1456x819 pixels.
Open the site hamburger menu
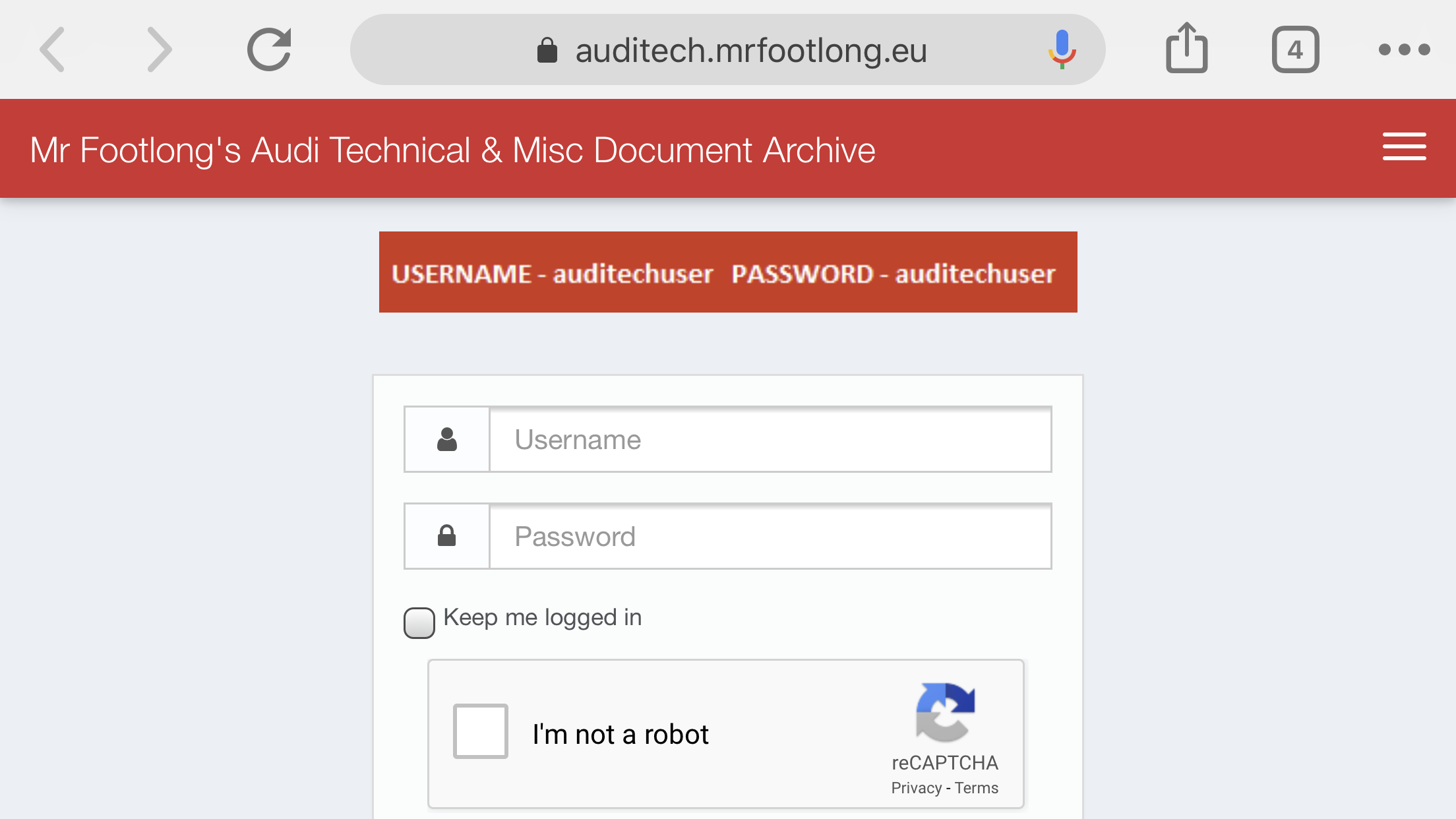1404,146
